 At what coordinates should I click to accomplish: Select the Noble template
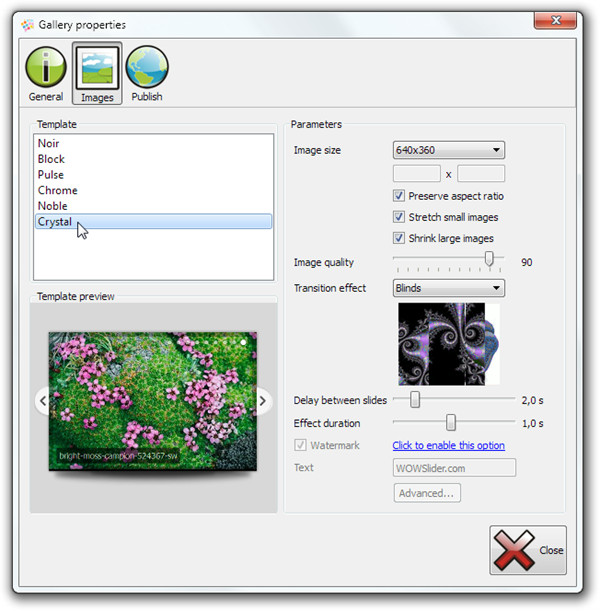tap(153, 206)
